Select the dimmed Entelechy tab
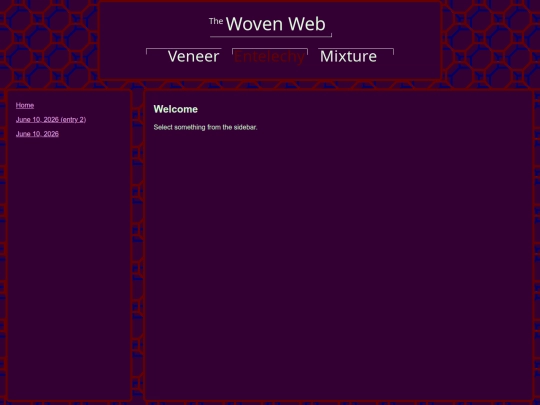The image size is (540, 405). 269,56
